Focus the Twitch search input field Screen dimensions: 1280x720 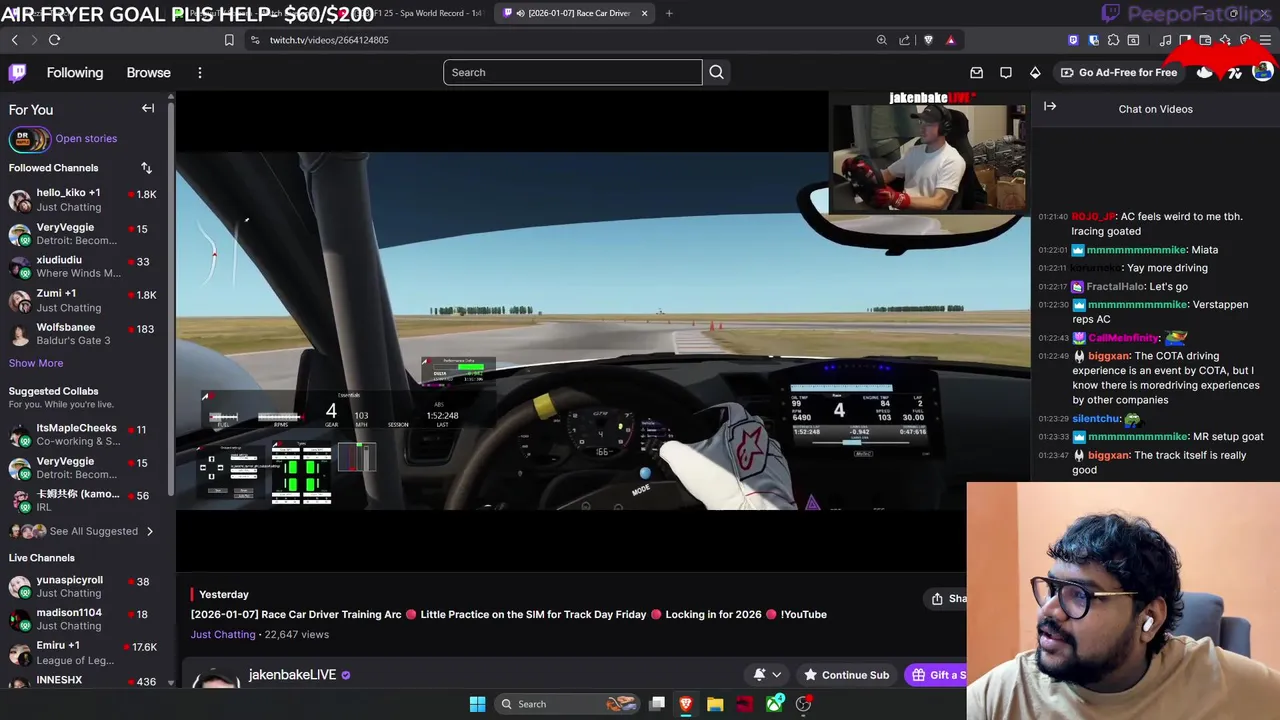pyautogui.click(x=573, y=72)
